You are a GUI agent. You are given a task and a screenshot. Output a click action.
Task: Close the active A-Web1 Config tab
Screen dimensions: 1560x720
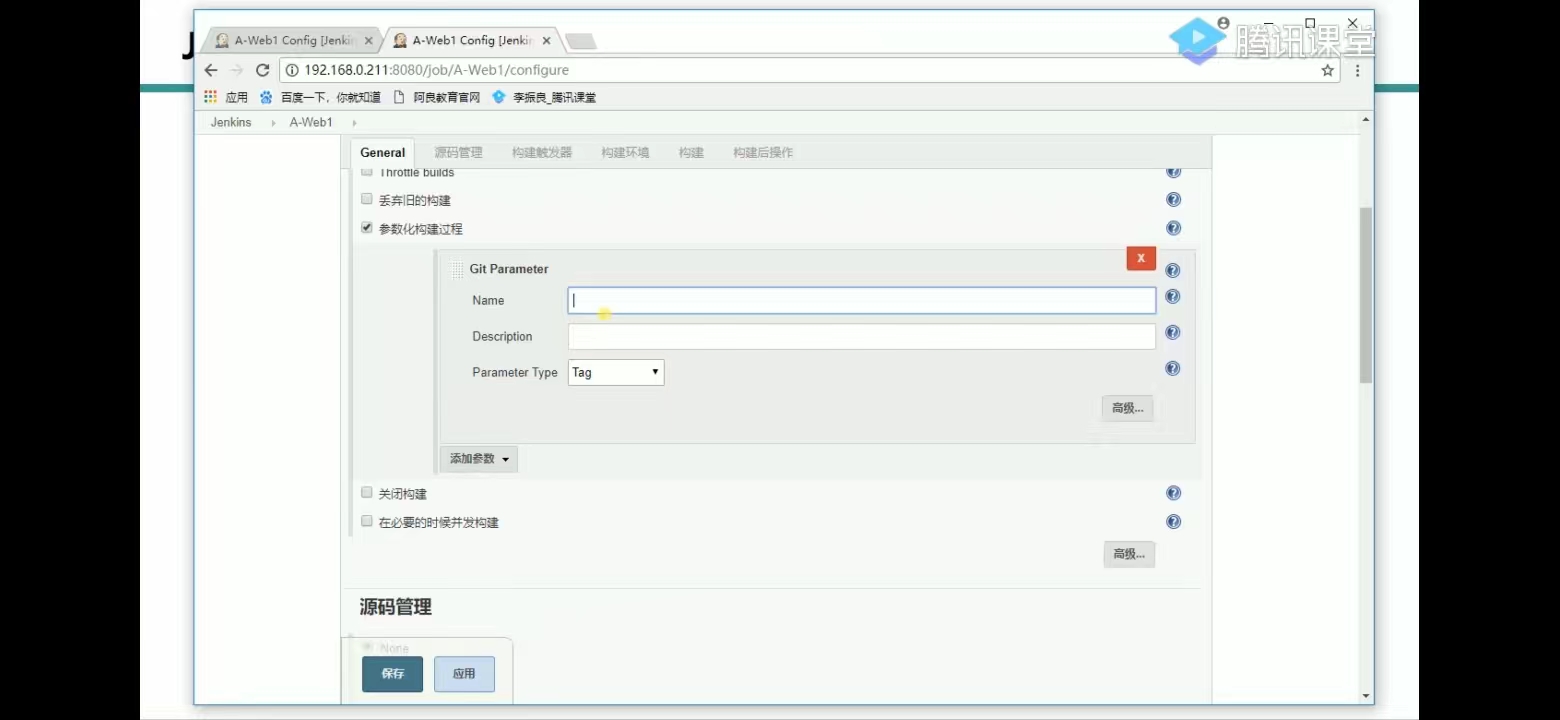546,41
